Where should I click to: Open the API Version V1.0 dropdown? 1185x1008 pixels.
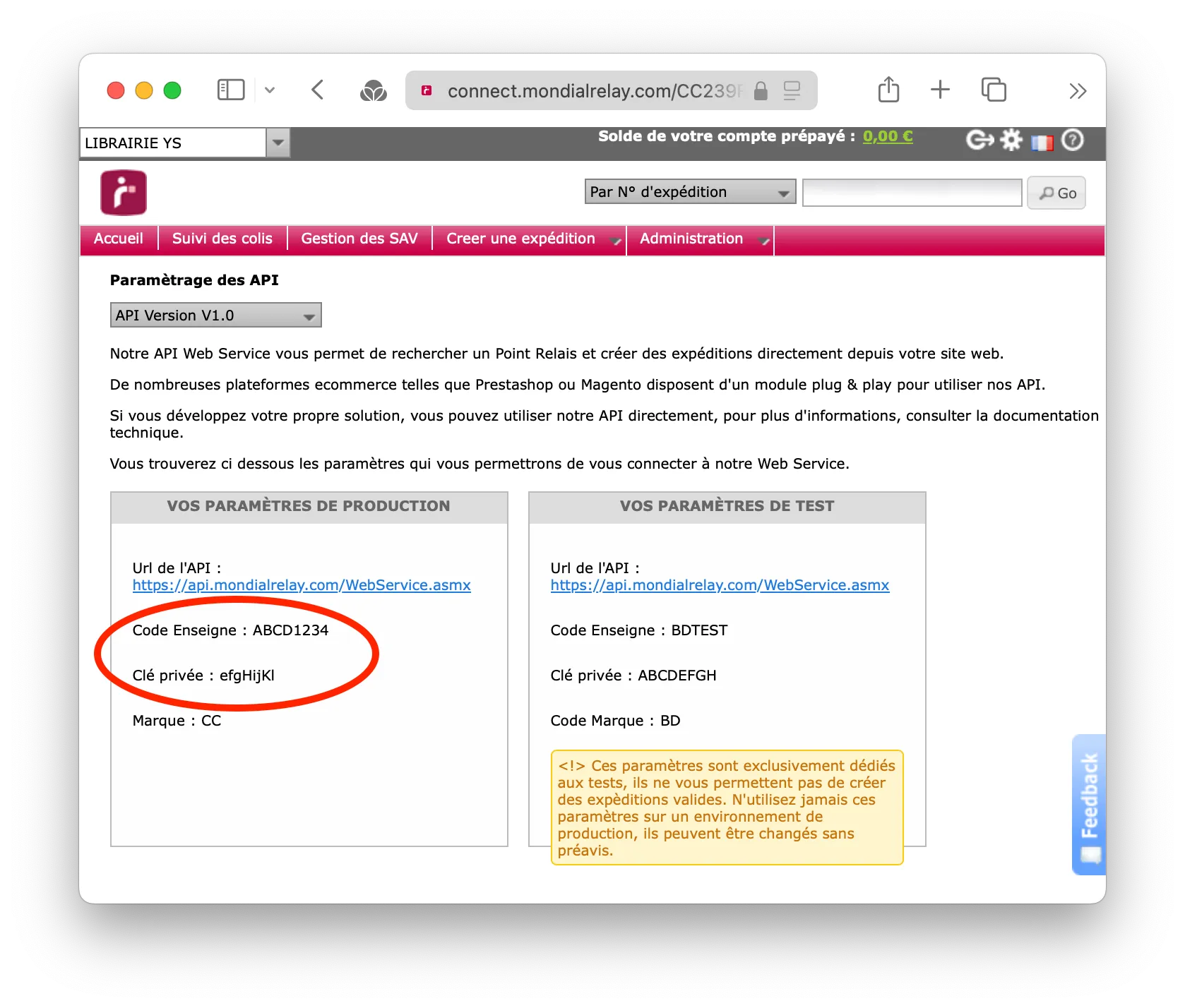tap(215, 315)
